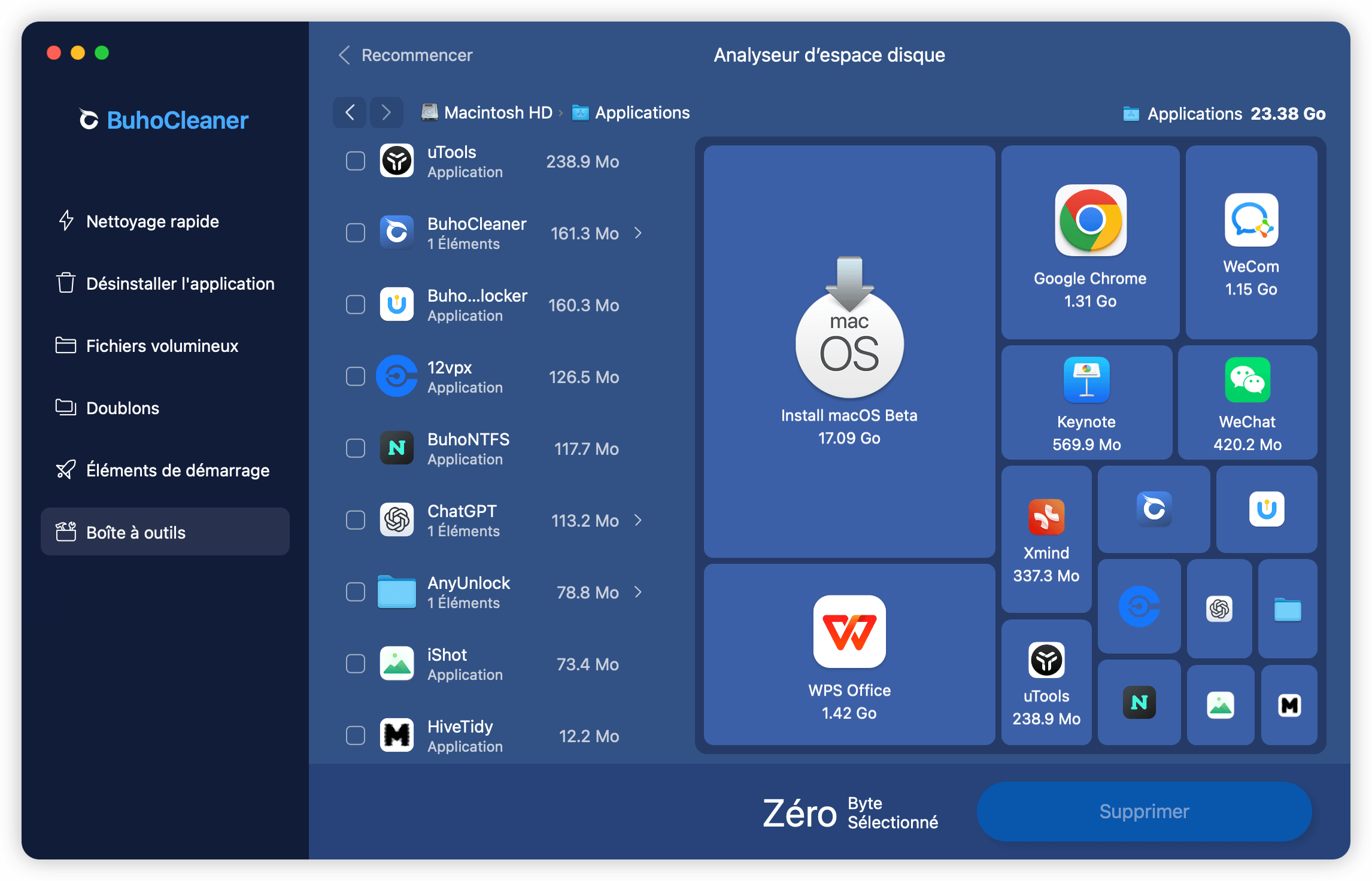This screenshot has height=881, width=1372.
Task: Click the Recommencer back button
Action: (x=405, y=55)
